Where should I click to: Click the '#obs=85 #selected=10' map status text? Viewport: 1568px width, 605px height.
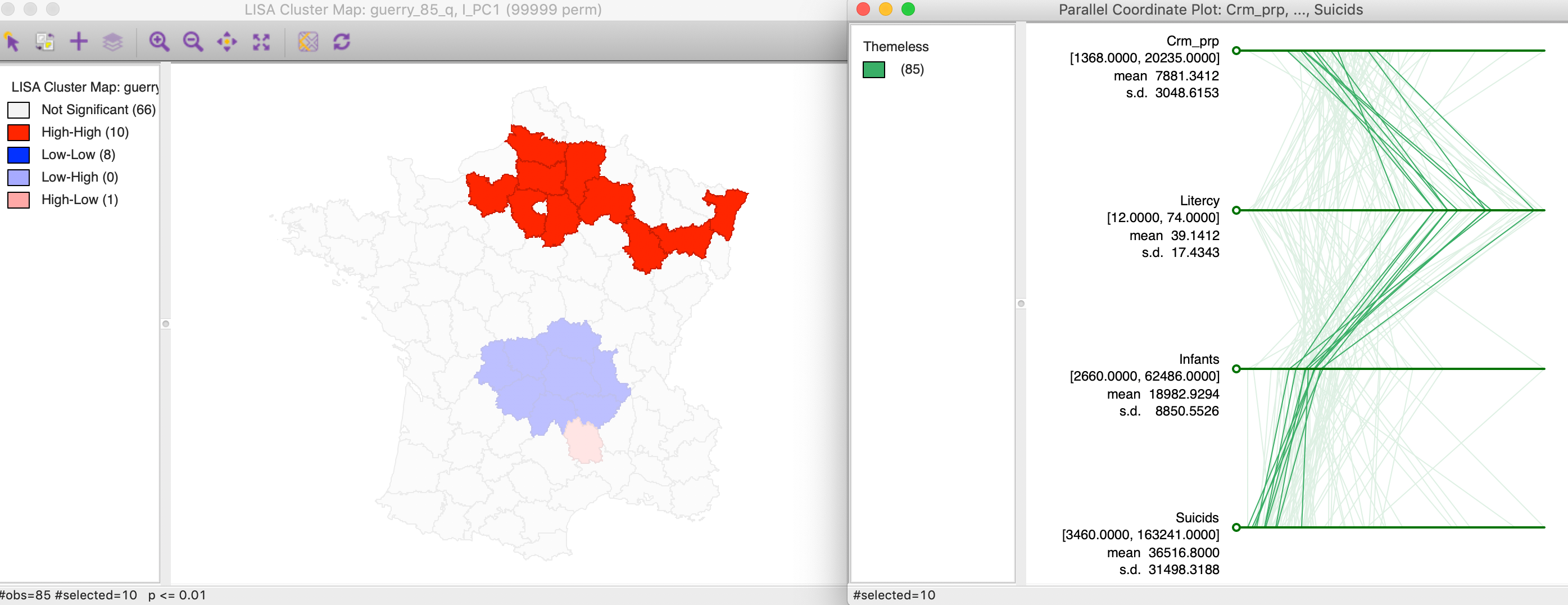click(68, 595)
